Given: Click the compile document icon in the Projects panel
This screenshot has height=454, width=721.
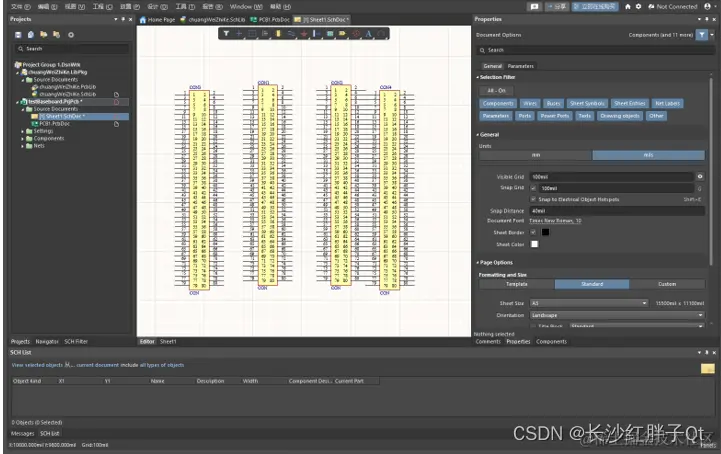Looking at the screenshot, I should (31, 35).
